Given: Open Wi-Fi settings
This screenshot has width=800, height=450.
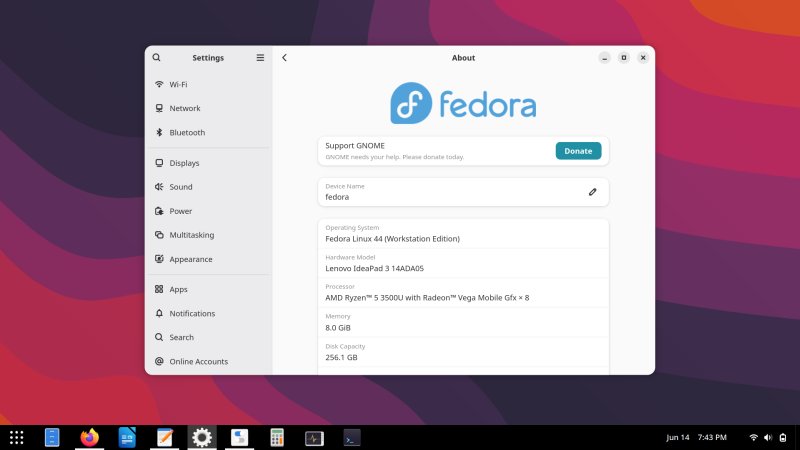Looking at the screenshot, I should tap(208, 84).
